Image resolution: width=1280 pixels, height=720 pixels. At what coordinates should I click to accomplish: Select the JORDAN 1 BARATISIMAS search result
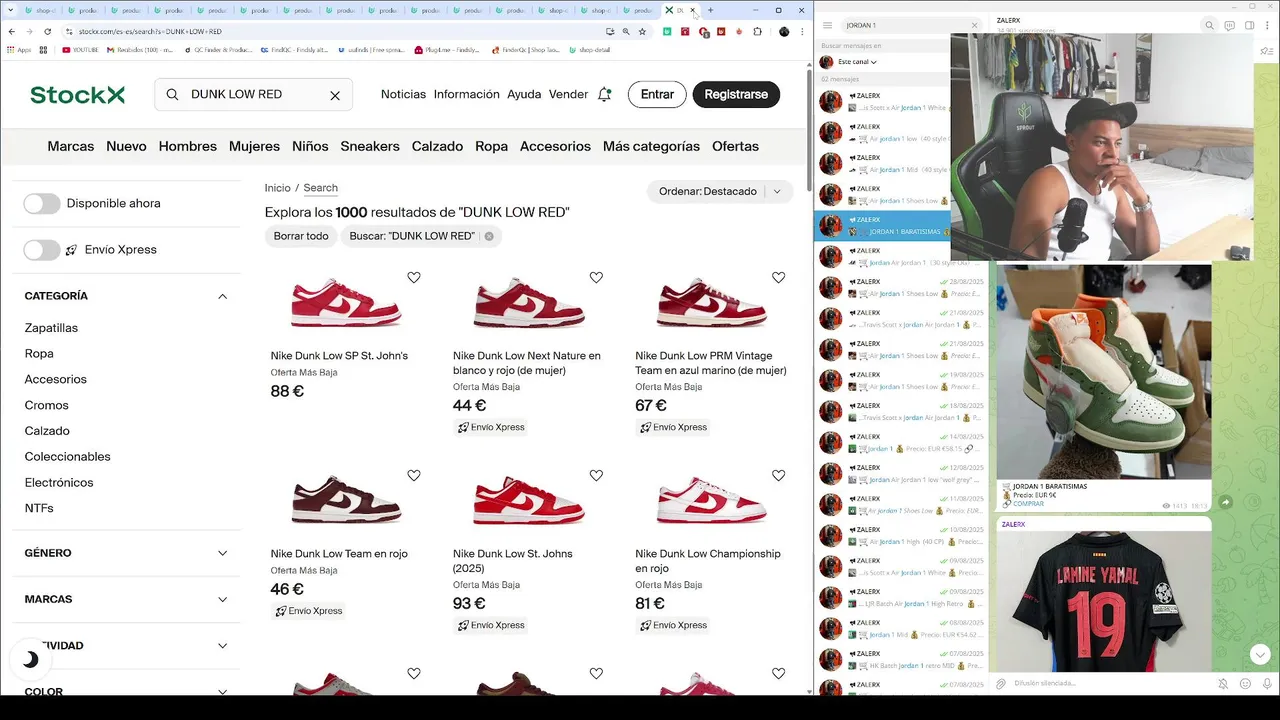[x=883, y=226]
